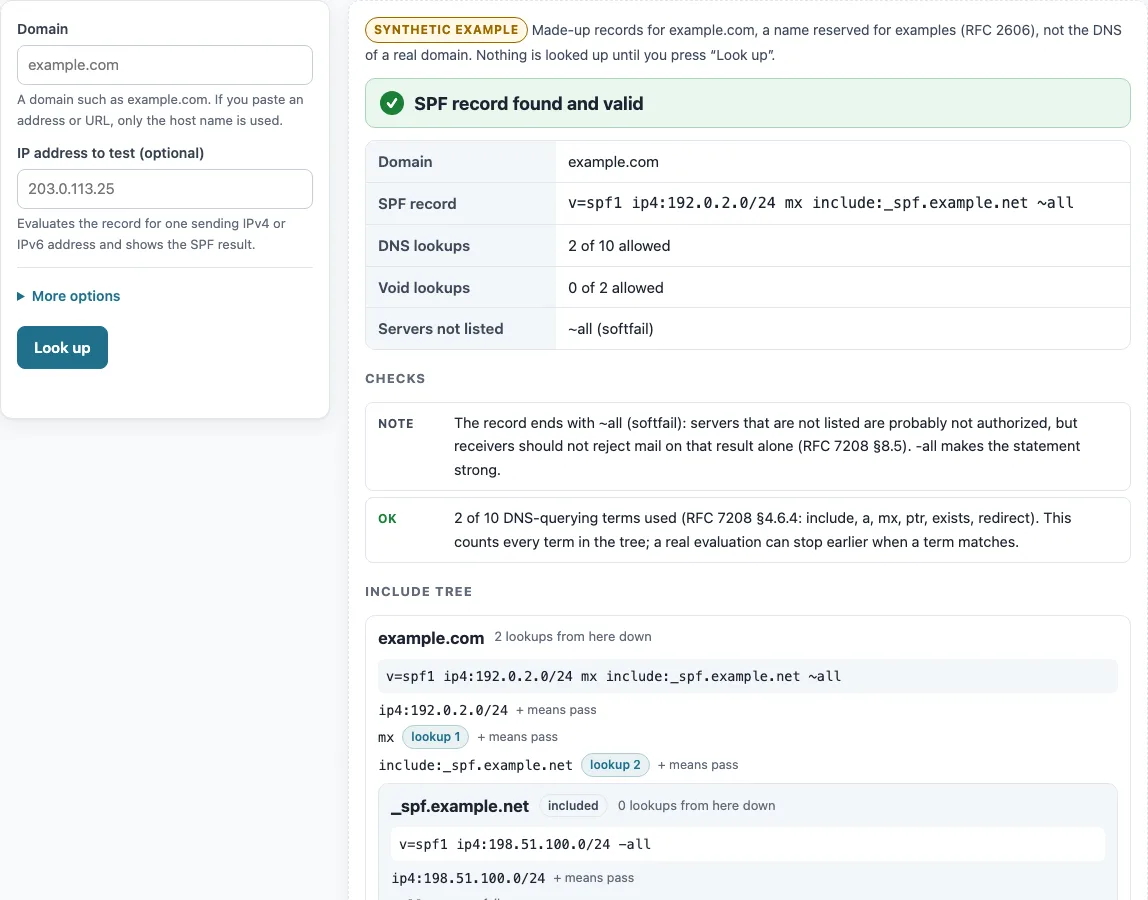Click the 'Void lookups' row label
Image resolution: width=1148 pixels, height=900 pixels.
click(424, 288)
